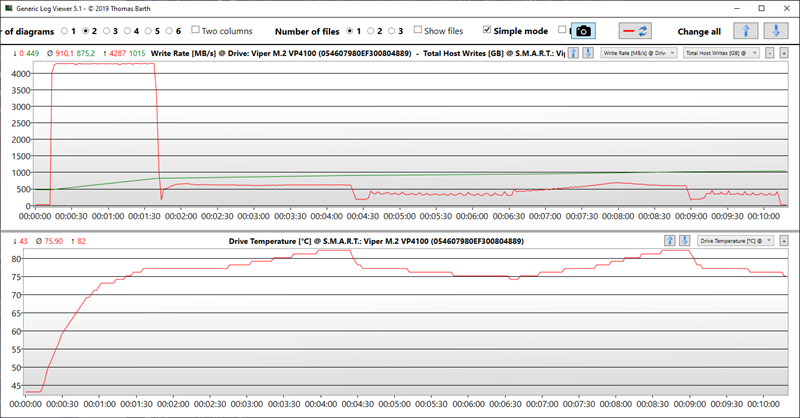Click down arrow in Drive Temperature chart header
This screenshot has width=800, height=418.
coord(686,241)
